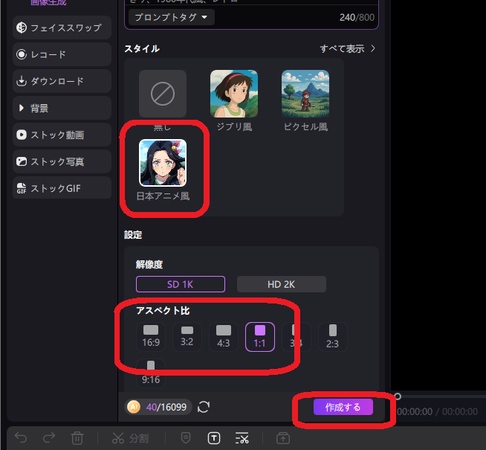Click the smart cut scissors-lines icon
The height and width of the screenshot is (450, 486).
coord(242,438)
